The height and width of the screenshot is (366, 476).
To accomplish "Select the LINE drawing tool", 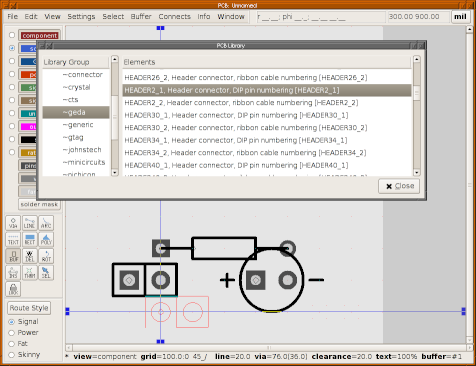I will coord(29,223).
